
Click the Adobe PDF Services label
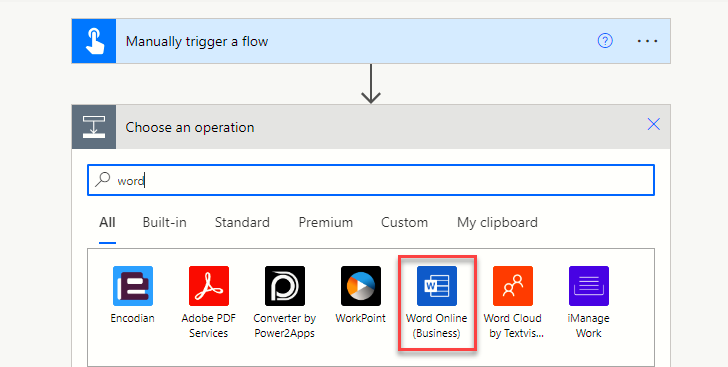tap(208, 326)
